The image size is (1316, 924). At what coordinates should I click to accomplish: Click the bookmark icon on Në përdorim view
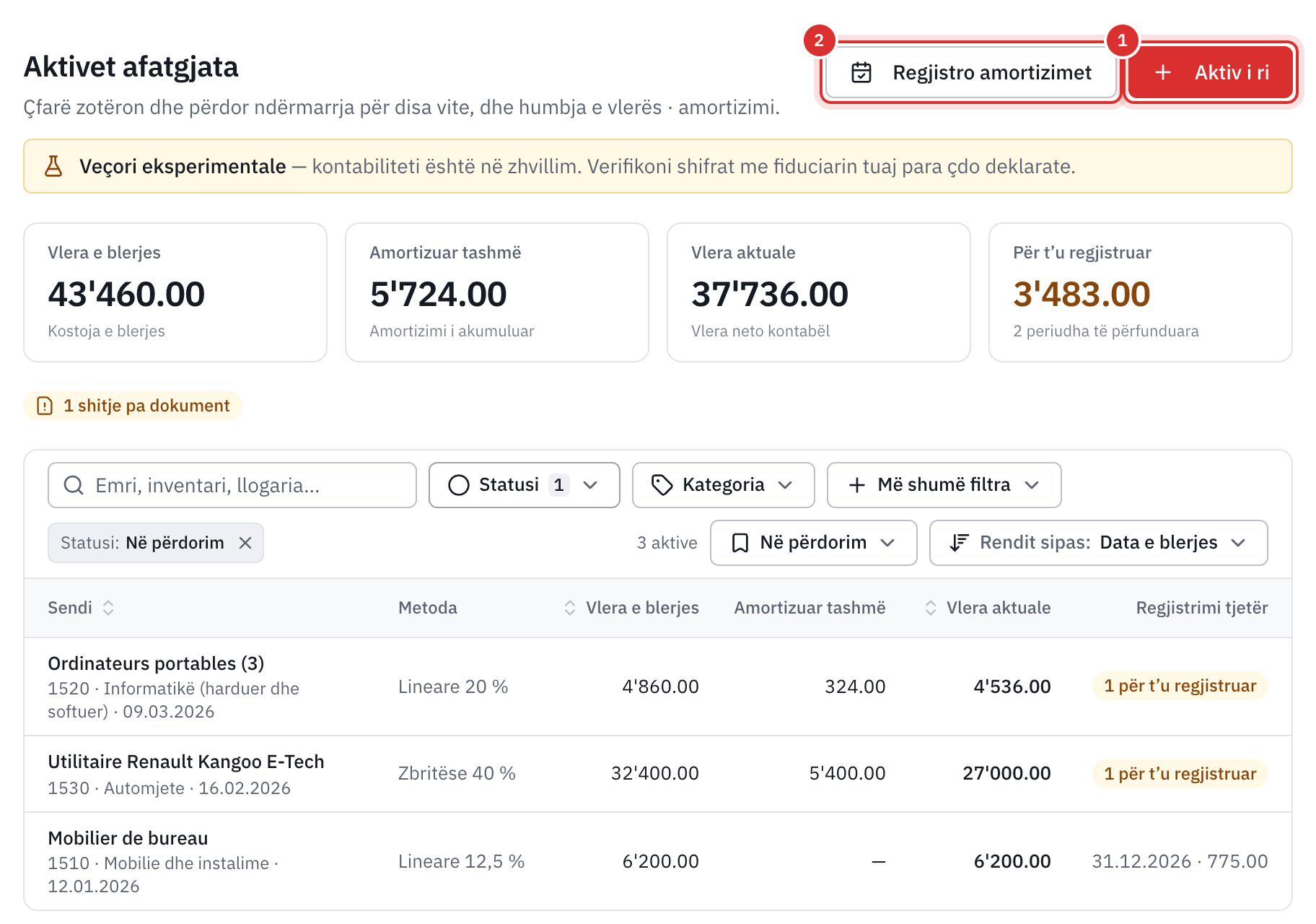pos(740,543)
